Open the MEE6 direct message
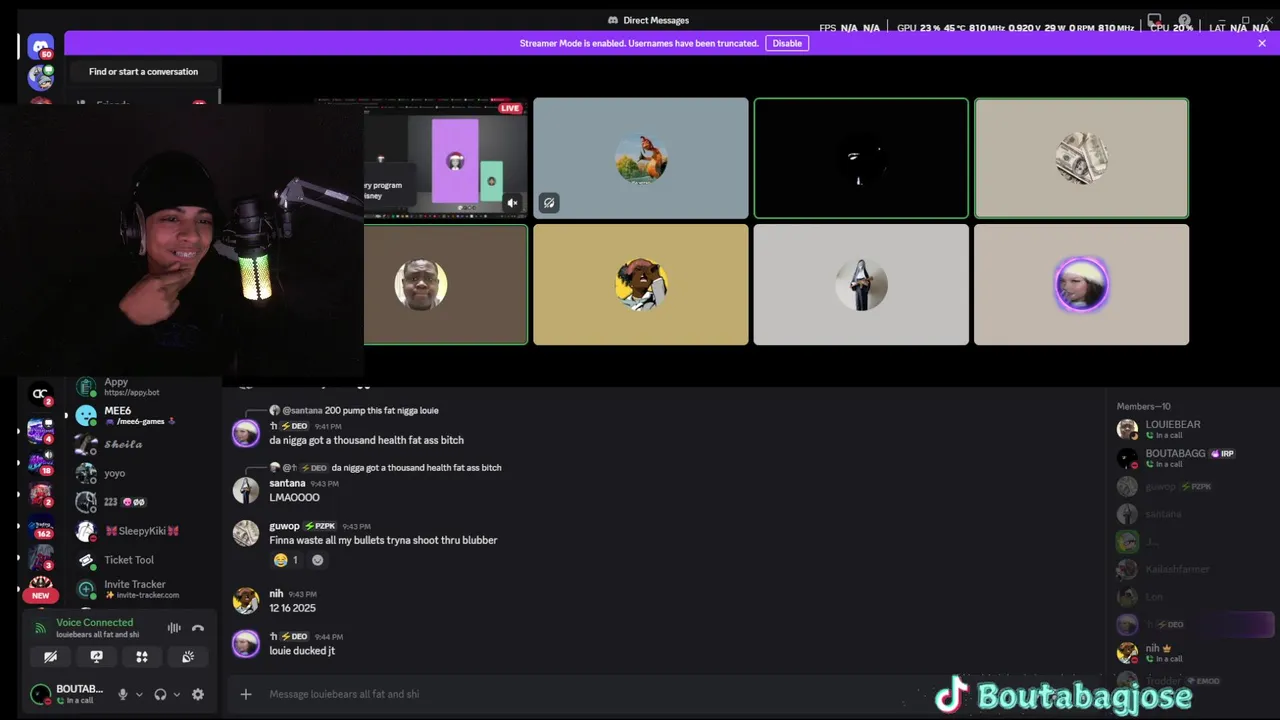Screen dimensions: 1280x720 pyautogui.click(x=143, y=415)
